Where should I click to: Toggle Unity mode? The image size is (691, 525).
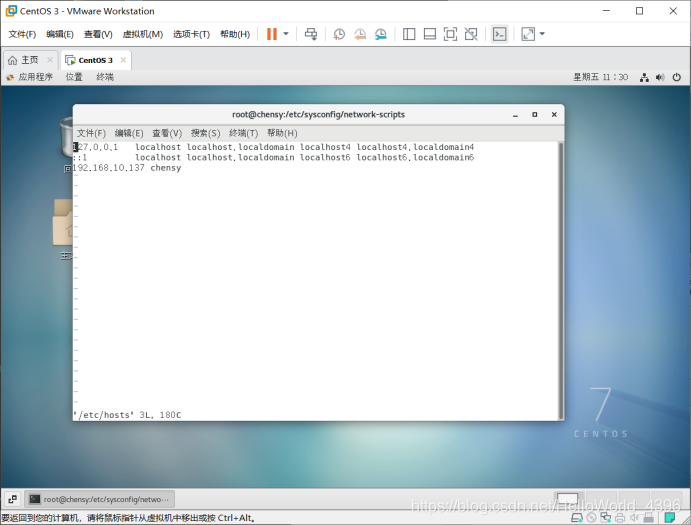pos(471,34)
